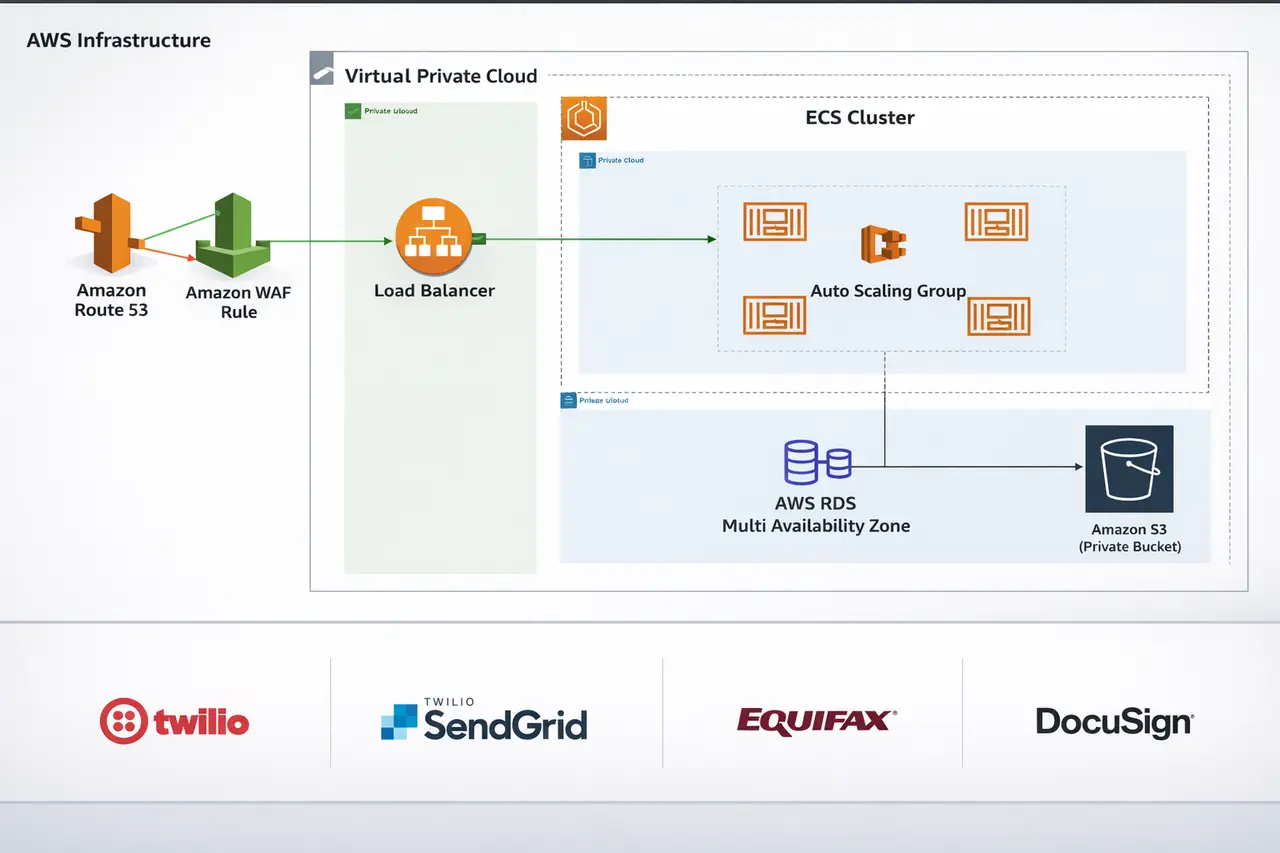Click the Amazon S3 bucket icon
The image size is (1280, 853).
[x=1130, y=469]
